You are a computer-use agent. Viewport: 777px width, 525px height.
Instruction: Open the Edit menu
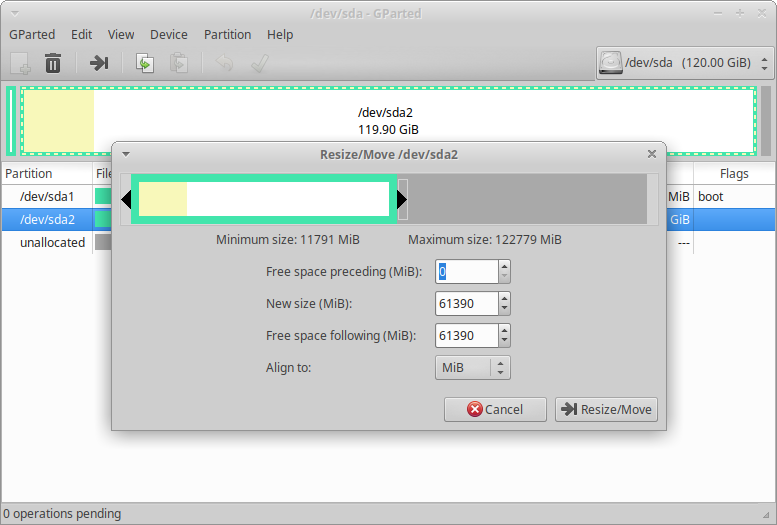tap(81, 35)
